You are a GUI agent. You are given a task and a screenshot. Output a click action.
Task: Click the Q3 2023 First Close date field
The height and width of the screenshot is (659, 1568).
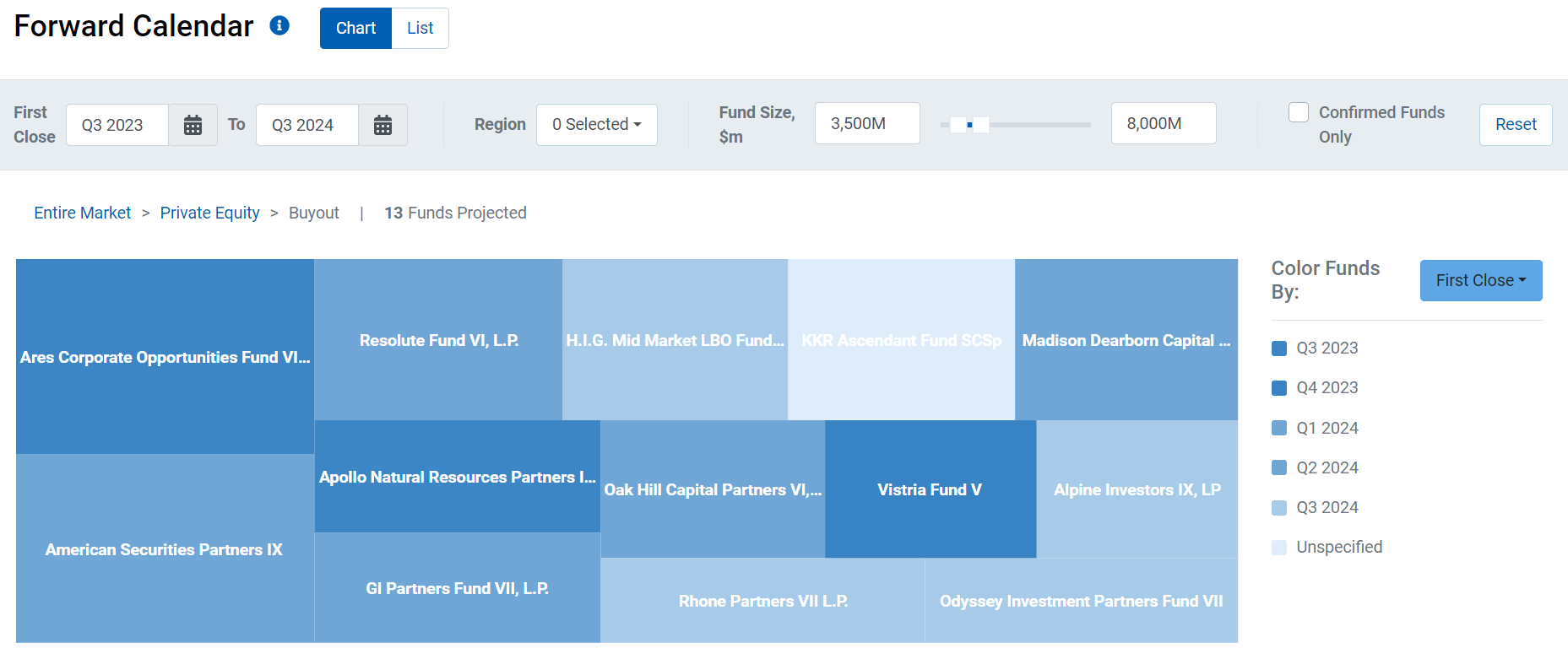click(117, 124)
